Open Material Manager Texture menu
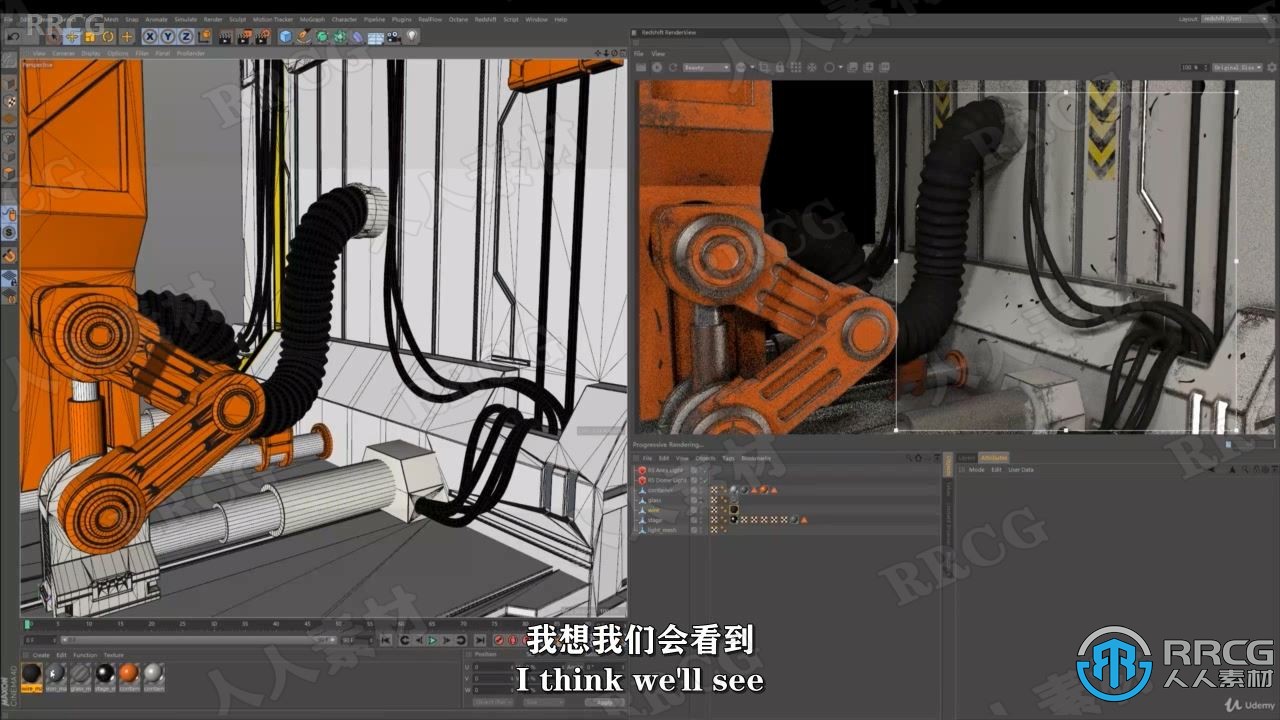Image resolution: width=1280 pixels, height=720 pixels. pyautogui.click(x=113, y=655)
